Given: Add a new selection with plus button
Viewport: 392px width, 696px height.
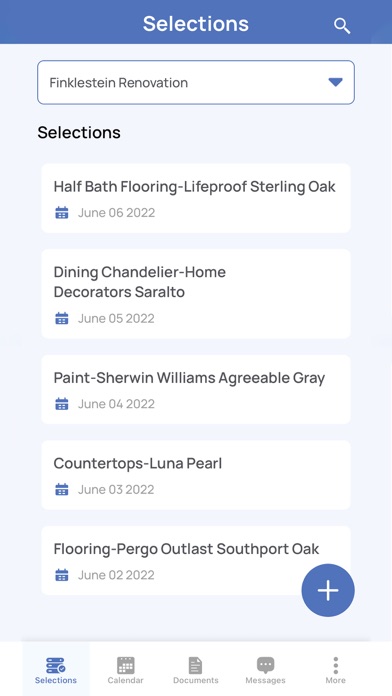Looking at the screenshot, I should (x=328, y=590).
